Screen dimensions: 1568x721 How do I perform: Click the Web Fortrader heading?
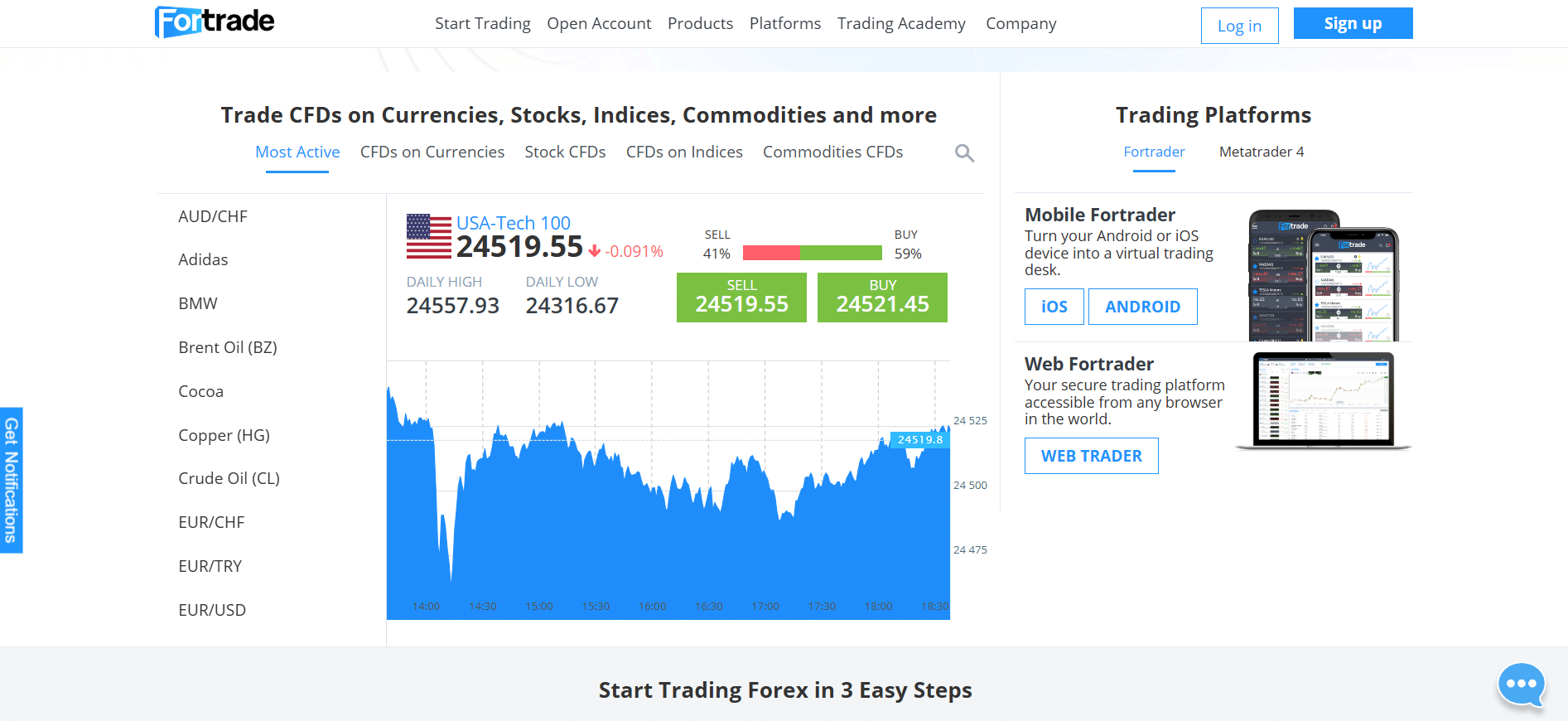tap(1089, 364)
